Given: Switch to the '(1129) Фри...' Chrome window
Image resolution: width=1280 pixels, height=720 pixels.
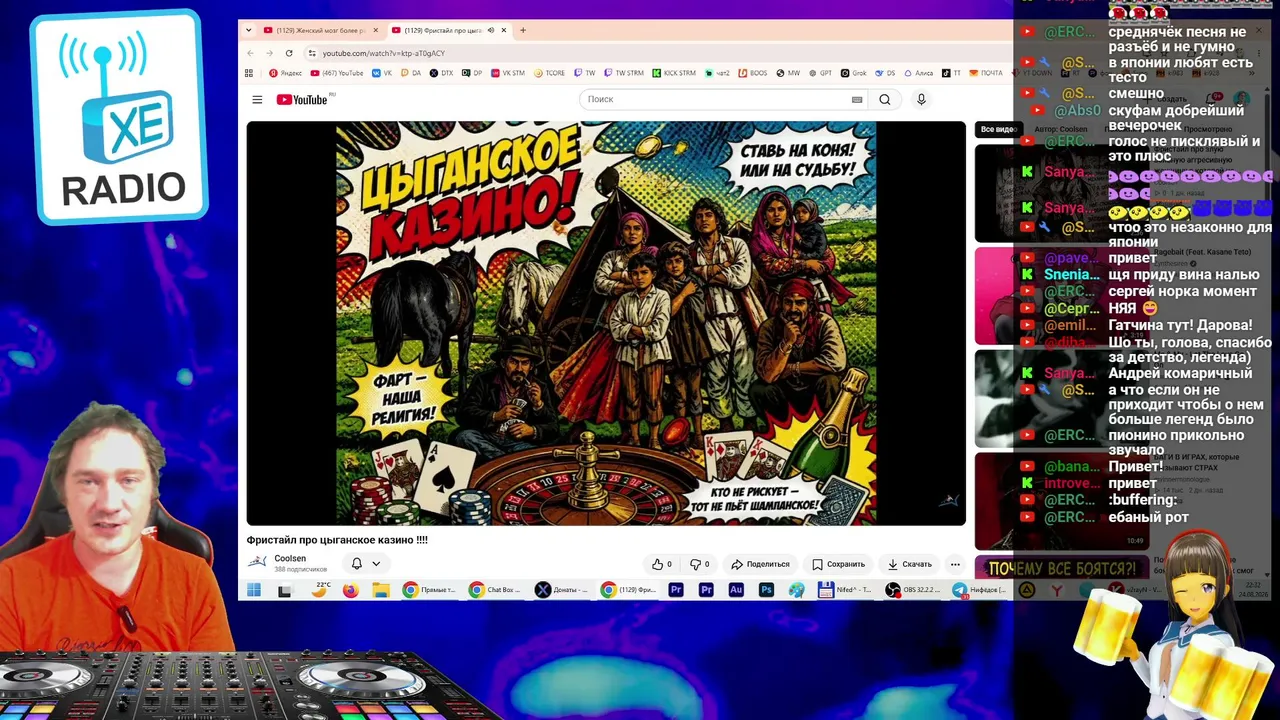Looking at the screenshot, I should coord(629,590).
